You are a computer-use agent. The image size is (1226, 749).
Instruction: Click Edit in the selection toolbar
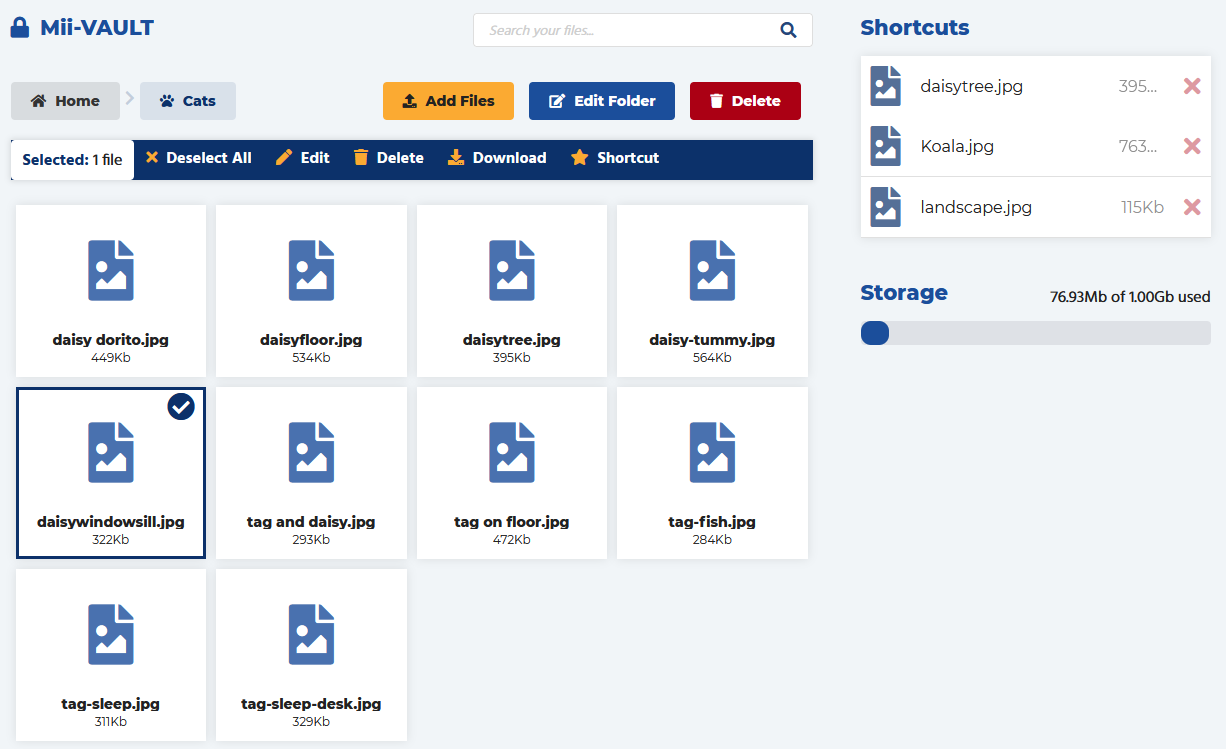[x=303, y=158]
